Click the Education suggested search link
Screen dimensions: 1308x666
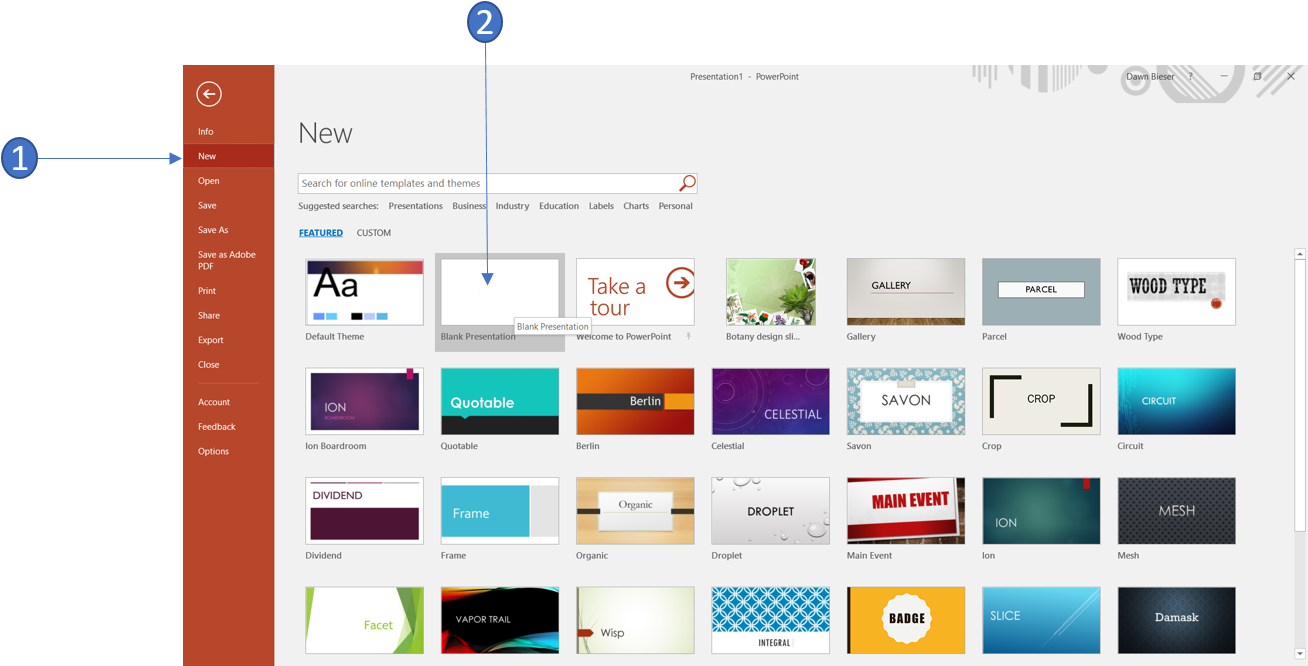(x=558, y=206)
